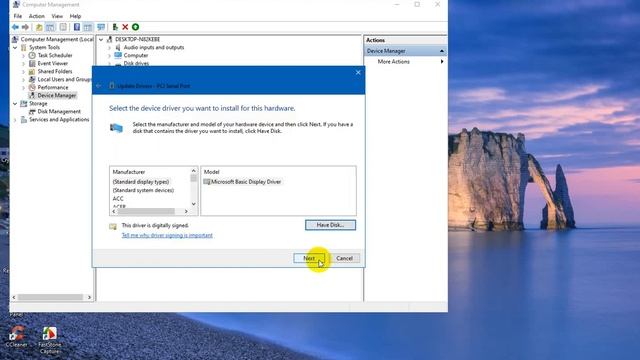This screenshot has width=640, height=360.
Task: Click the green circle arrow toolbar icon
Action: pos(136,27)
